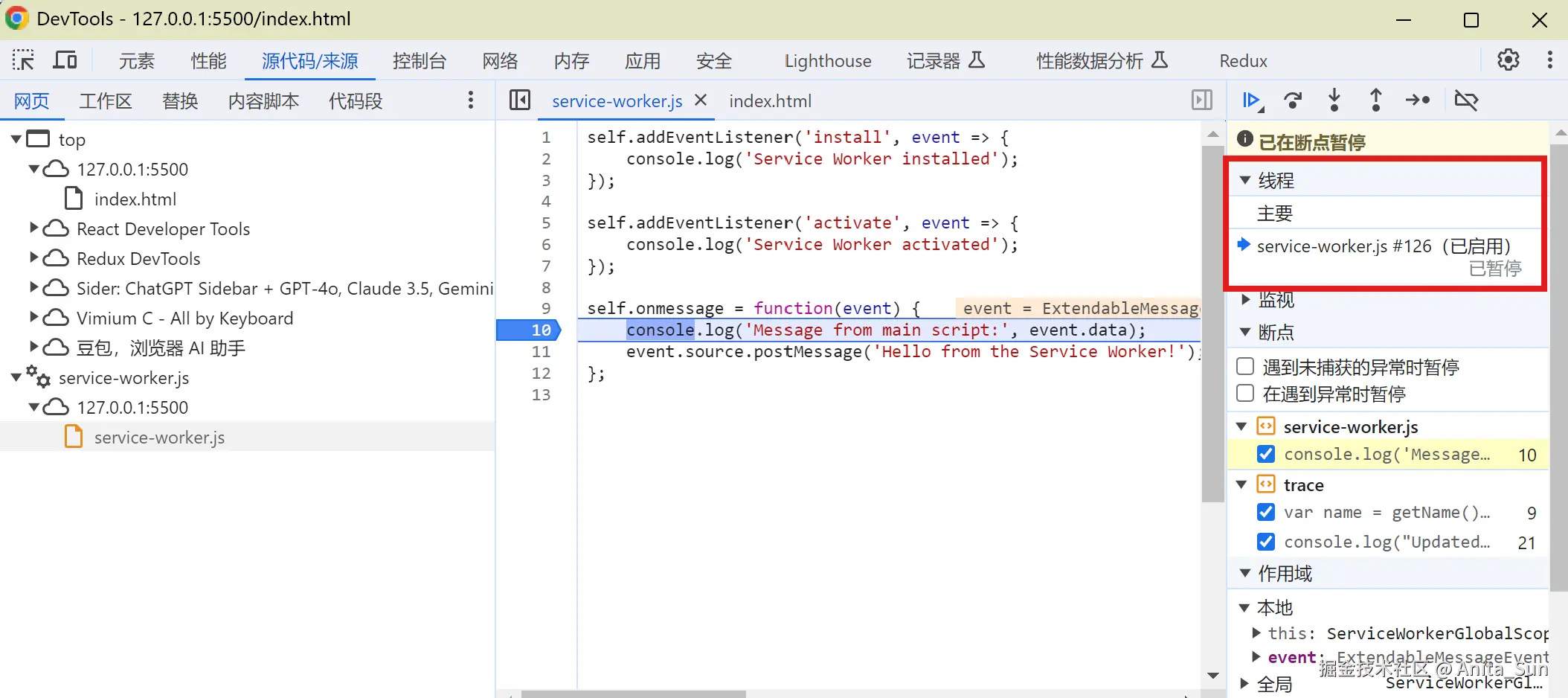Set a breakpoint on line number 6

click(546, 244)
